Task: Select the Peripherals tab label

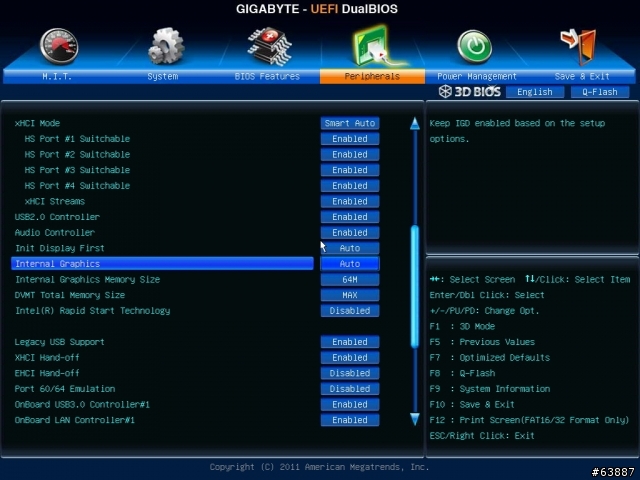Action: coord(372,76)
